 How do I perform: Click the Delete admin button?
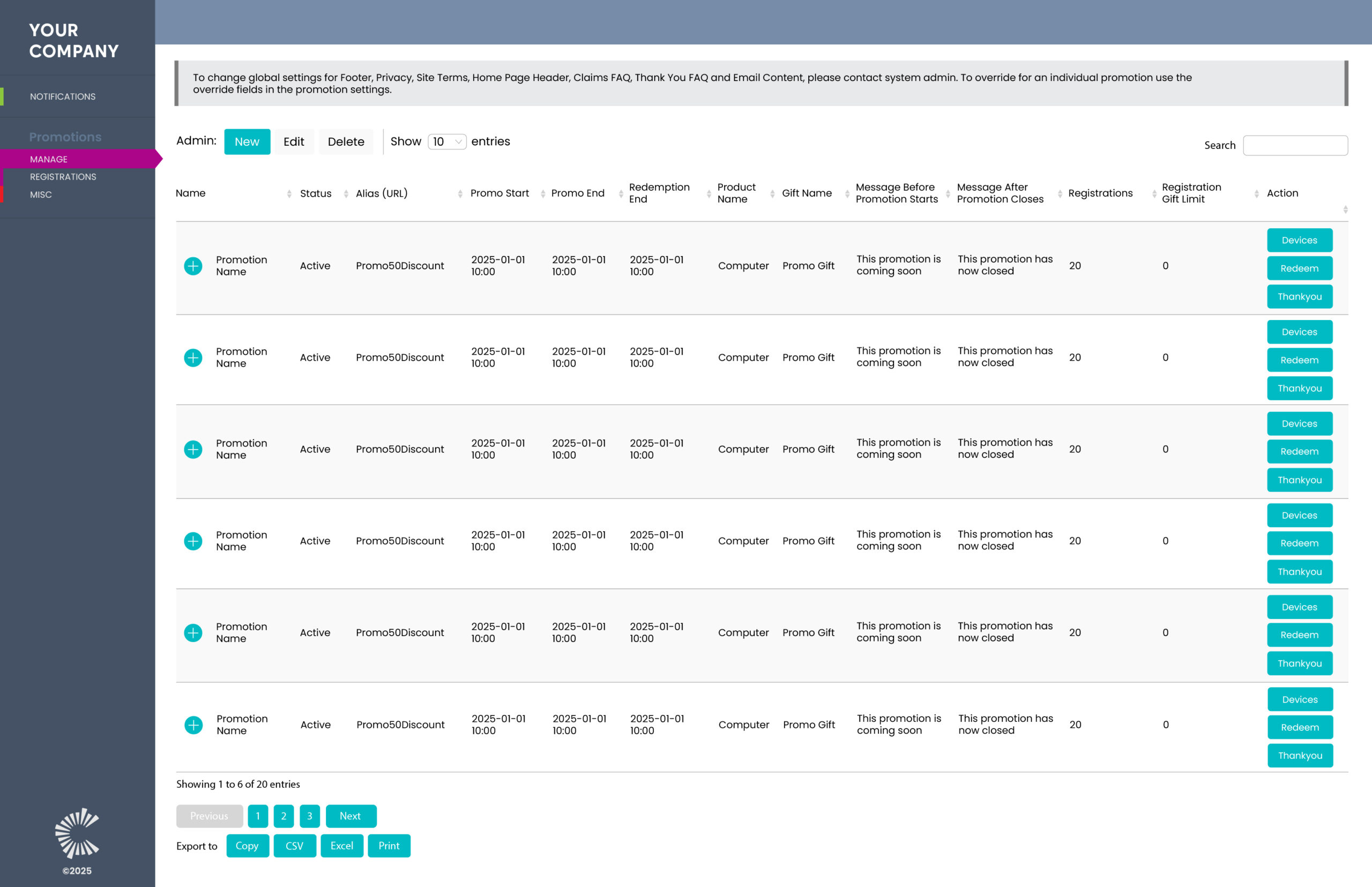click(x=346, y=141)
